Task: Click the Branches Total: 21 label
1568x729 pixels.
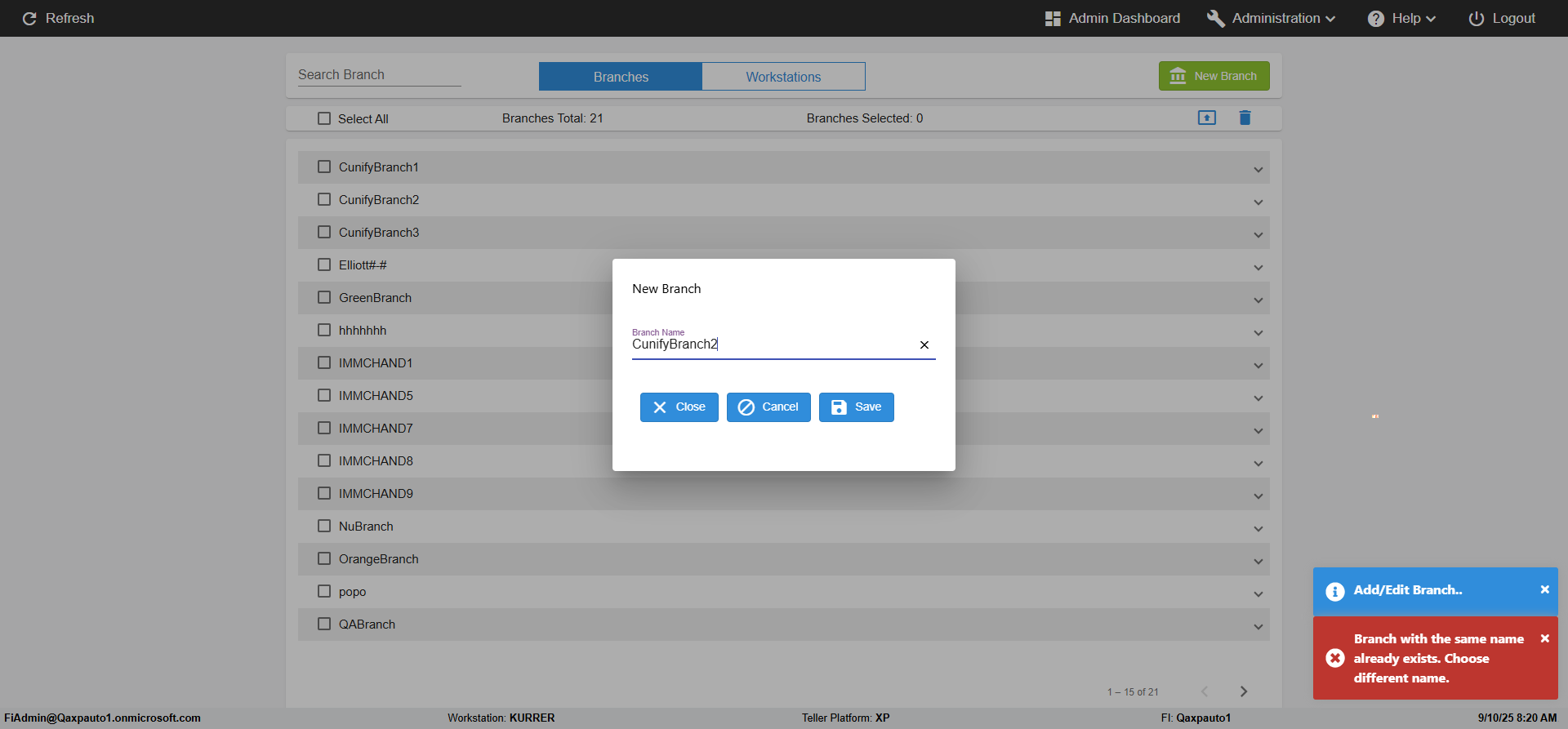Action: (553, 118)
